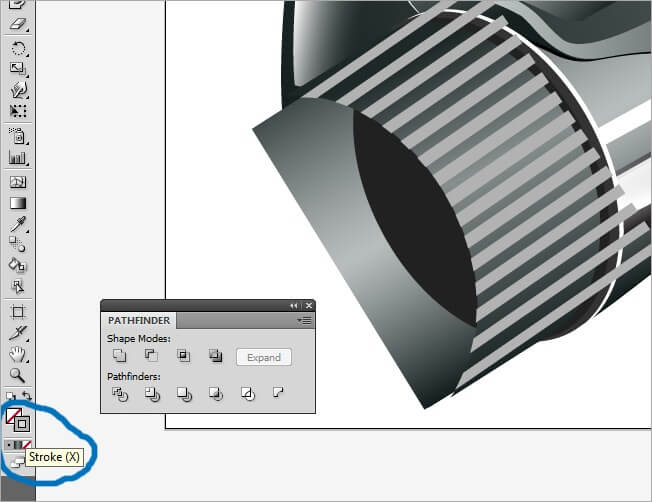652x502 pixels.
Task: Switch to the PATHFINDER tab
Action: 139,320
